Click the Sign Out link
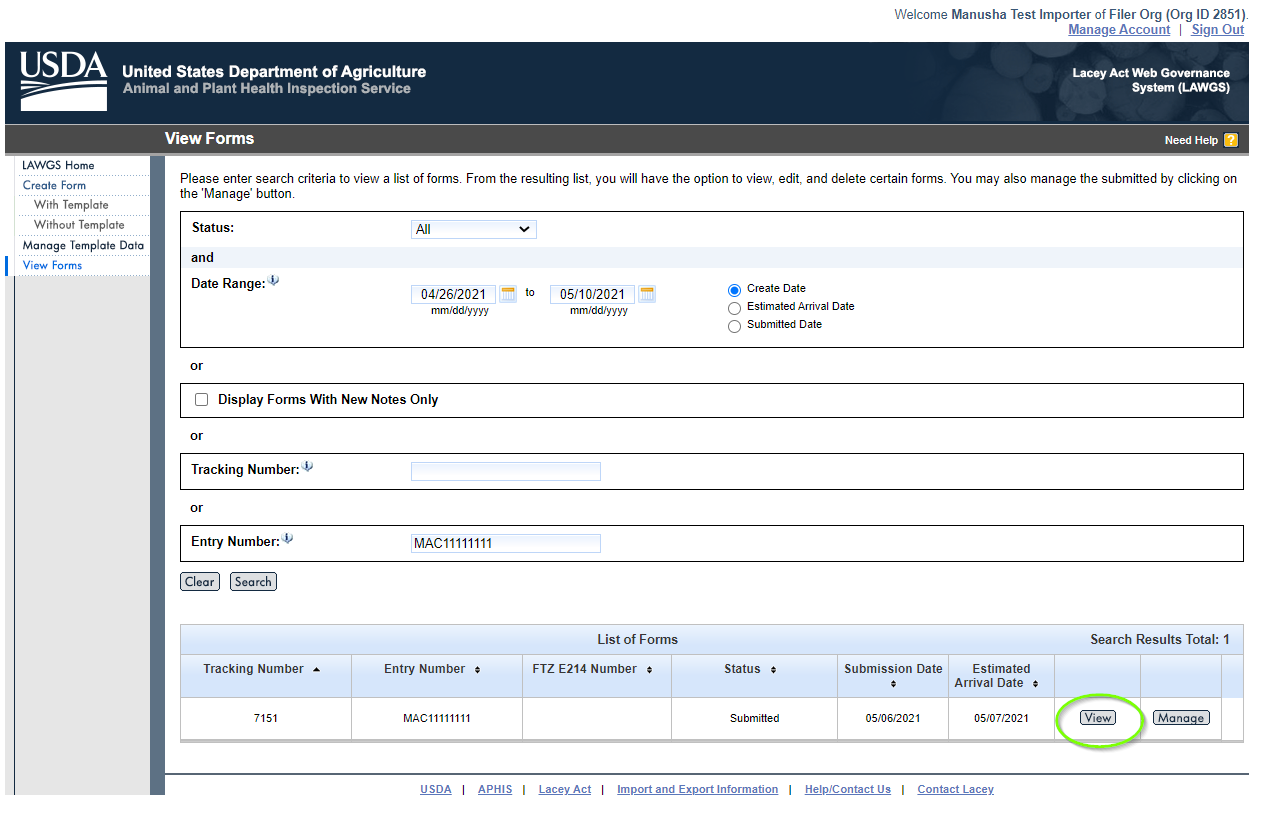The image size is (1272, 817). pos(1217,30)
